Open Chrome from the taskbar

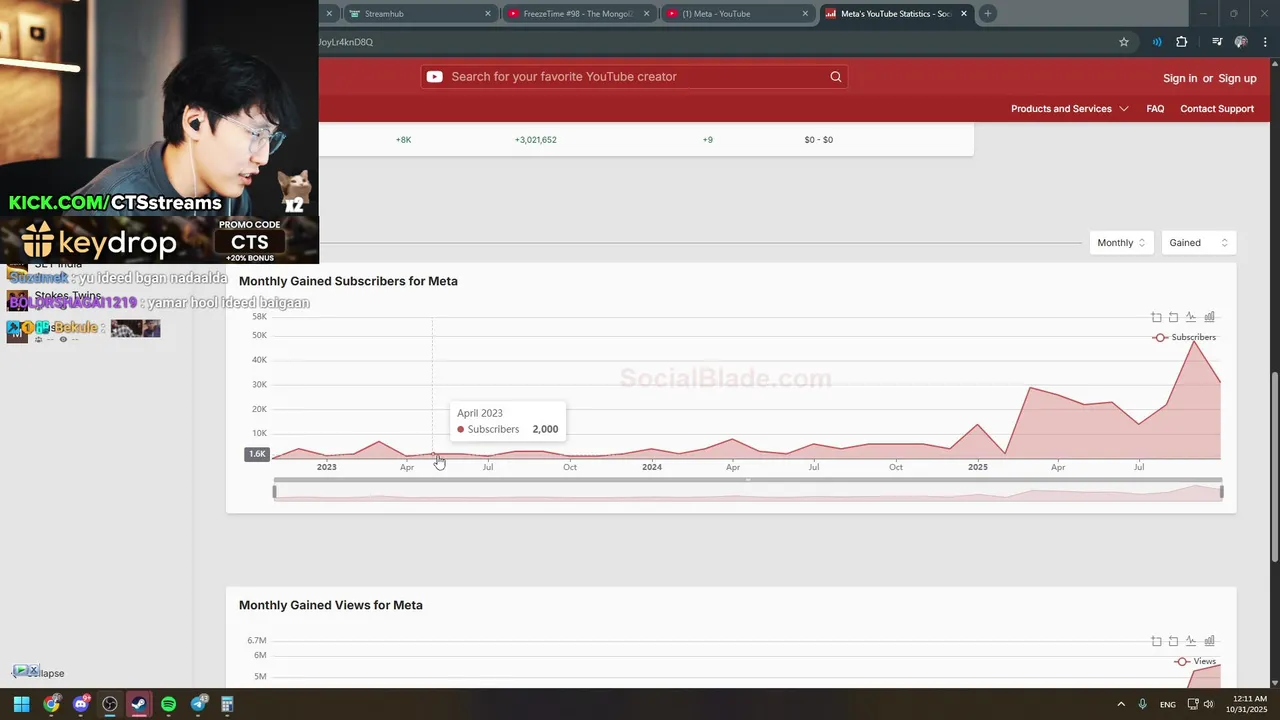51,704
